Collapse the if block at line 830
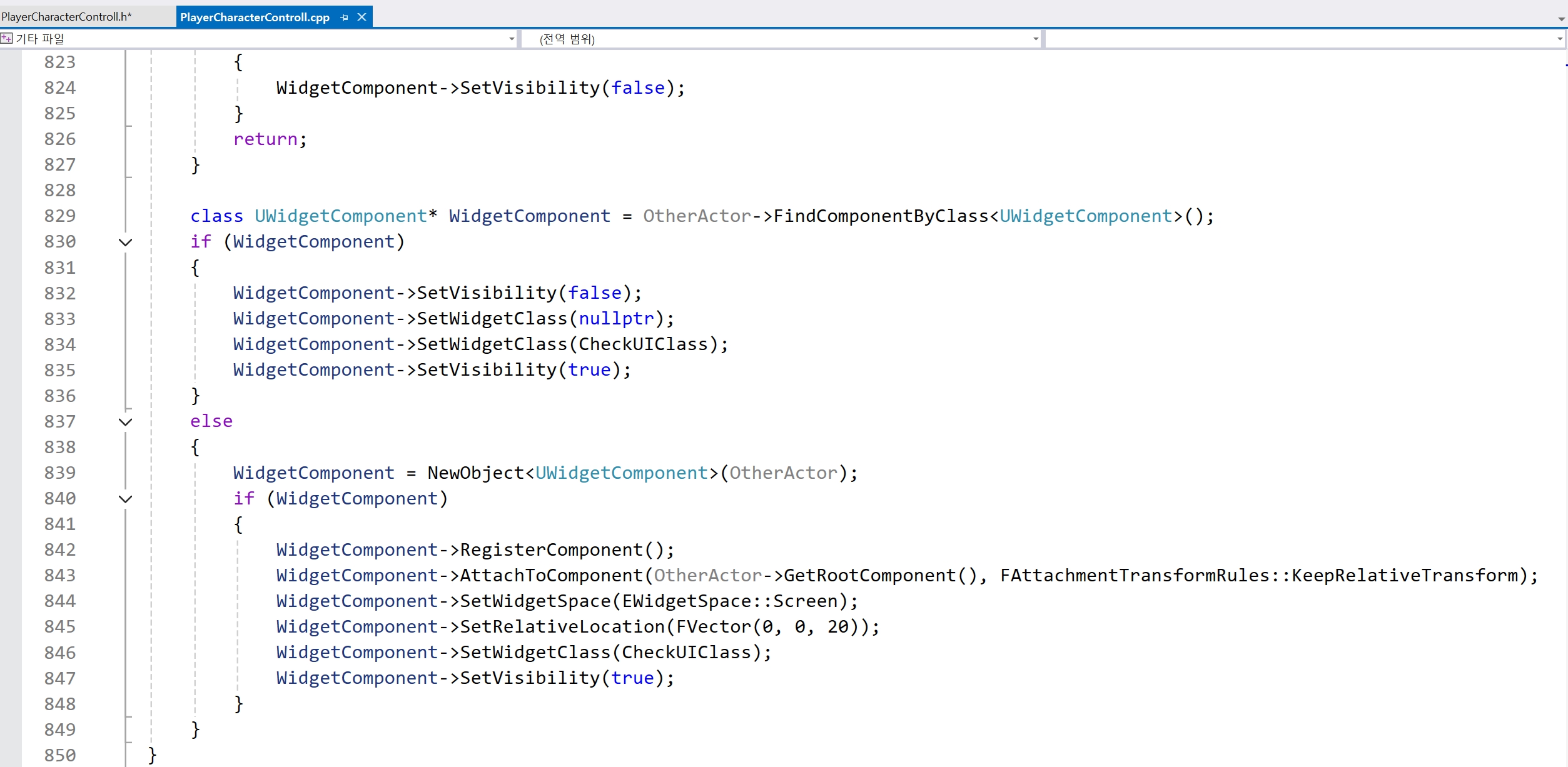 tap(125, 242)
